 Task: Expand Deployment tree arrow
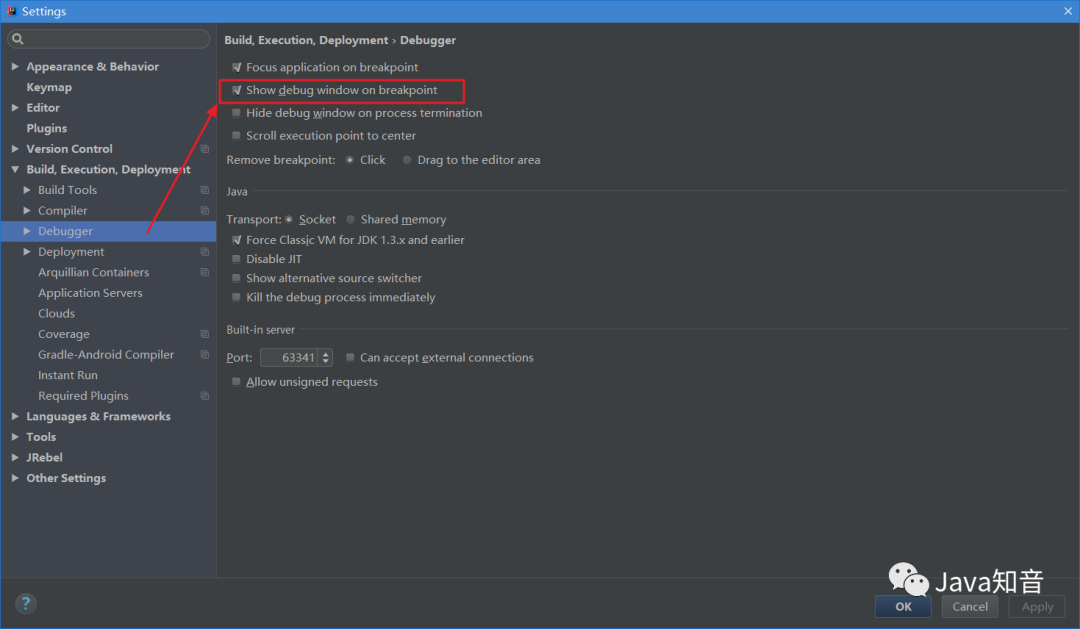27,252
